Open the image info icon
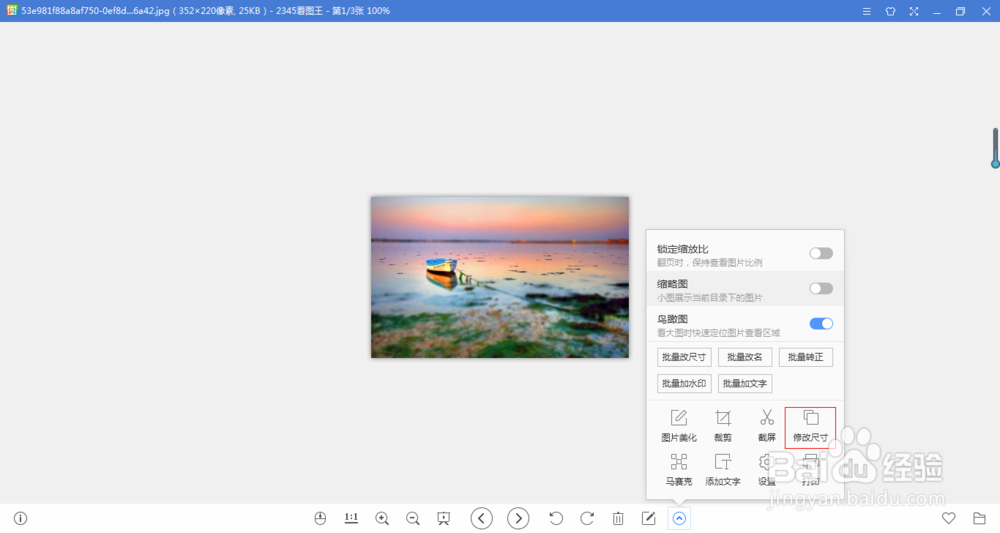Viewport: 1000px width, 533px height. (x=20, y=518)
